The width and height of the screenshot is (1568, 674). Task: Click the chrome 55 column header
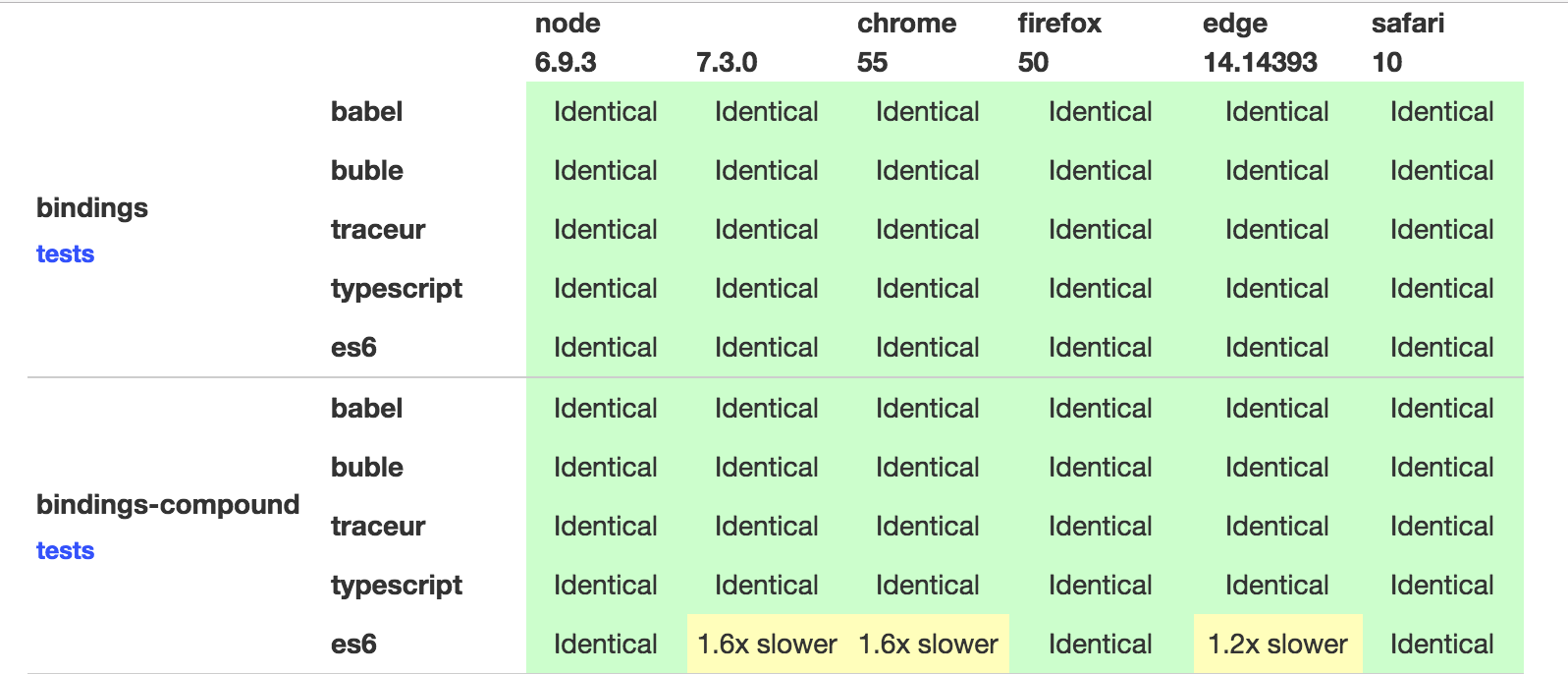coord(905,43)
